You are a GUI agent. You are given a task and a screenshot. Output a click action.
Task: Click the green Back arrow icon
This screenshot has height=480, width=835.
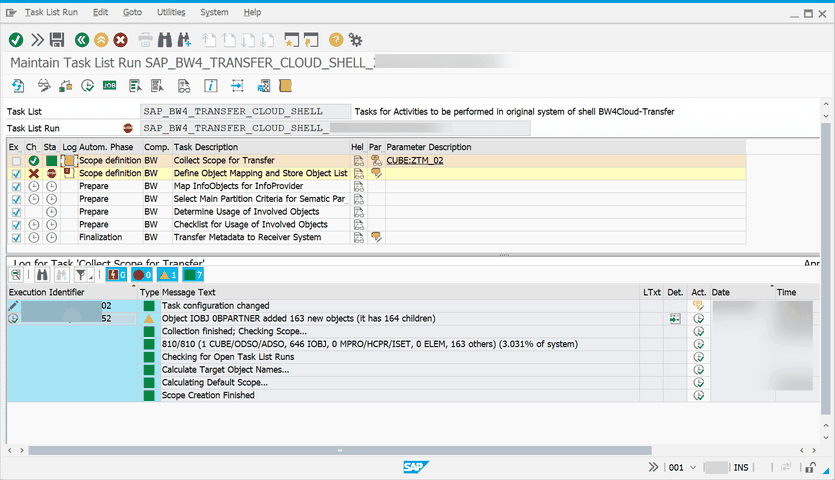[81, 40]
